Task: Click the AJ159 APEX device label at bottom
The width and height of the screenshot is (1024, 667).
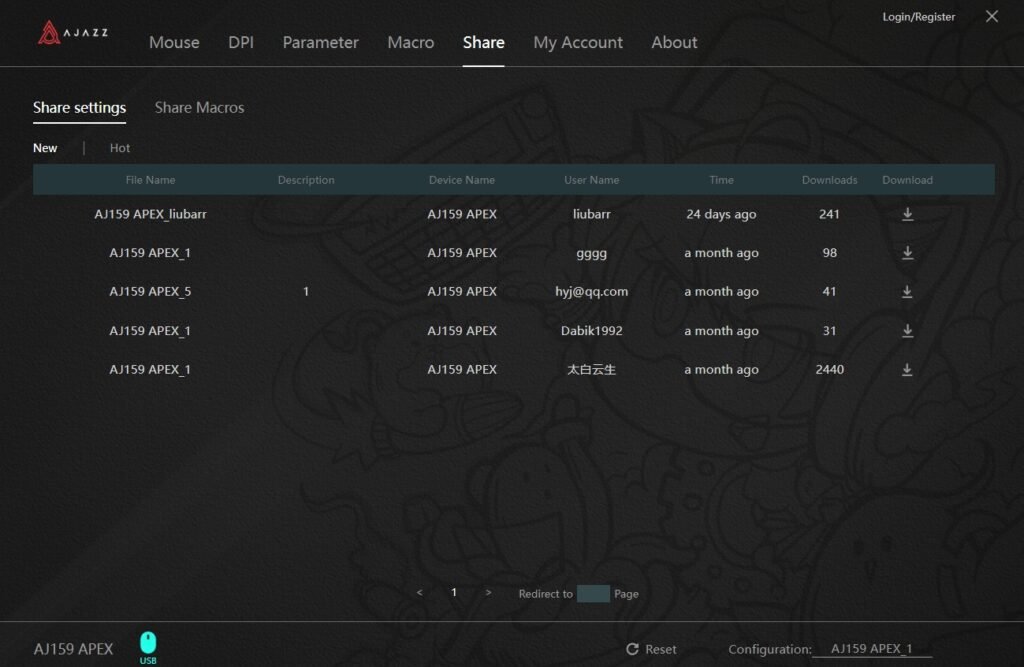Action: coord(73,649)
